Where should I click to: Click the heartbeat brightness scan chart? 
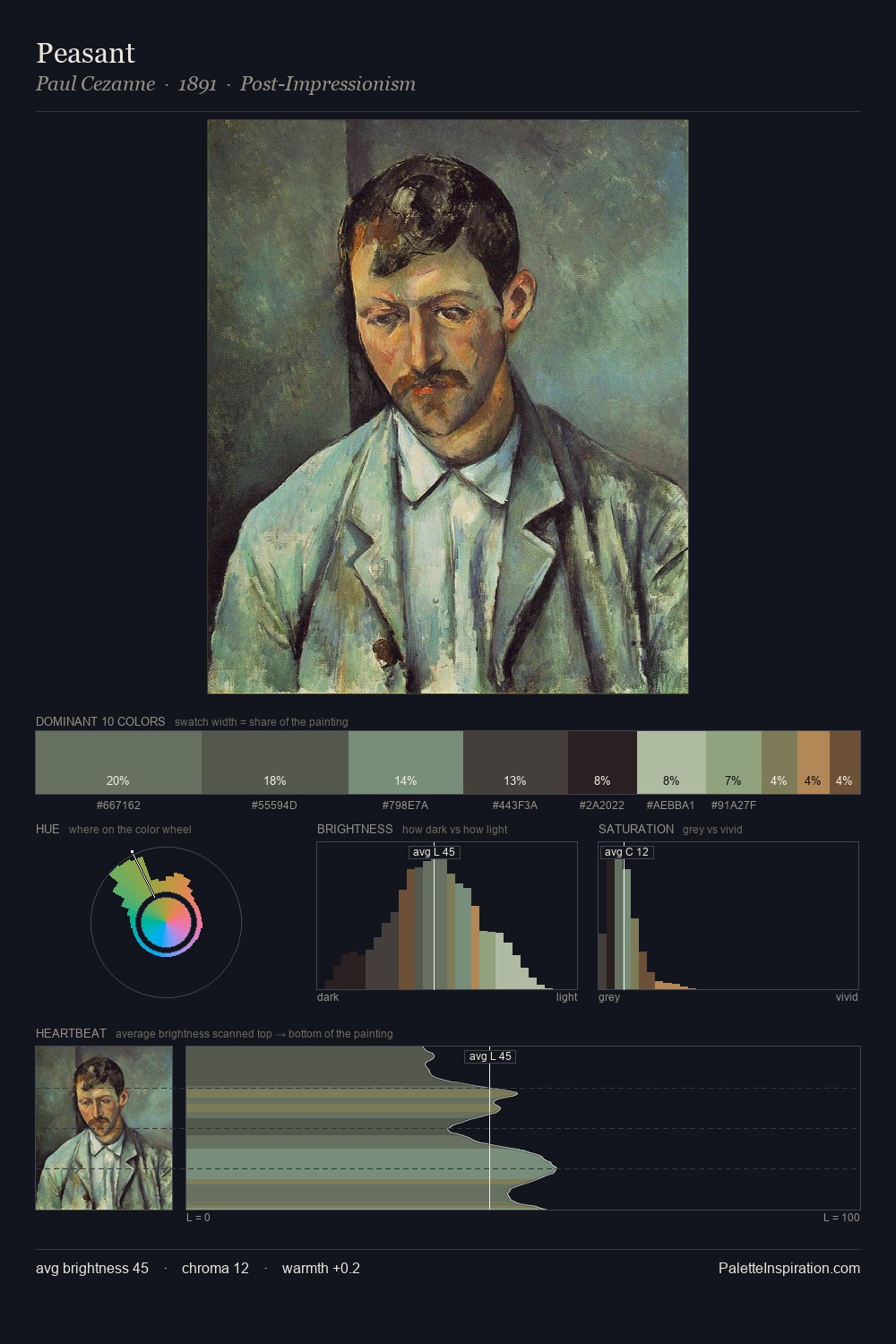click(x=523, y=1128)
